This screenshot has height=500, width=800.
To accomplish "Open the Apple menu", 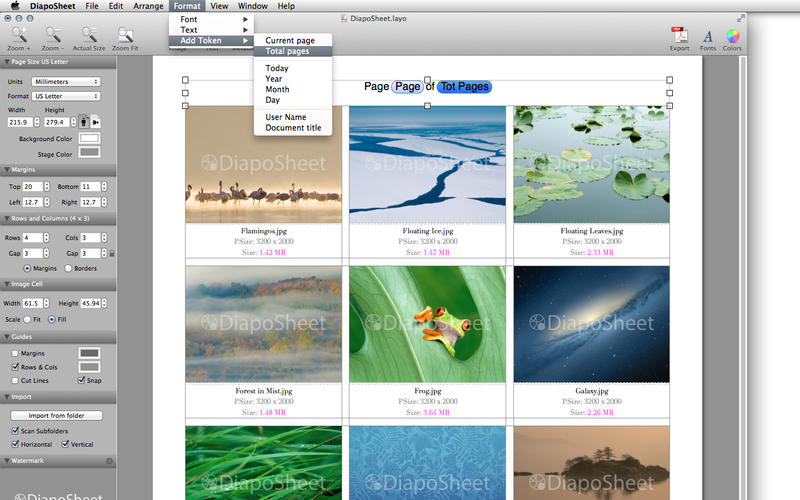I will coord(15,6).
